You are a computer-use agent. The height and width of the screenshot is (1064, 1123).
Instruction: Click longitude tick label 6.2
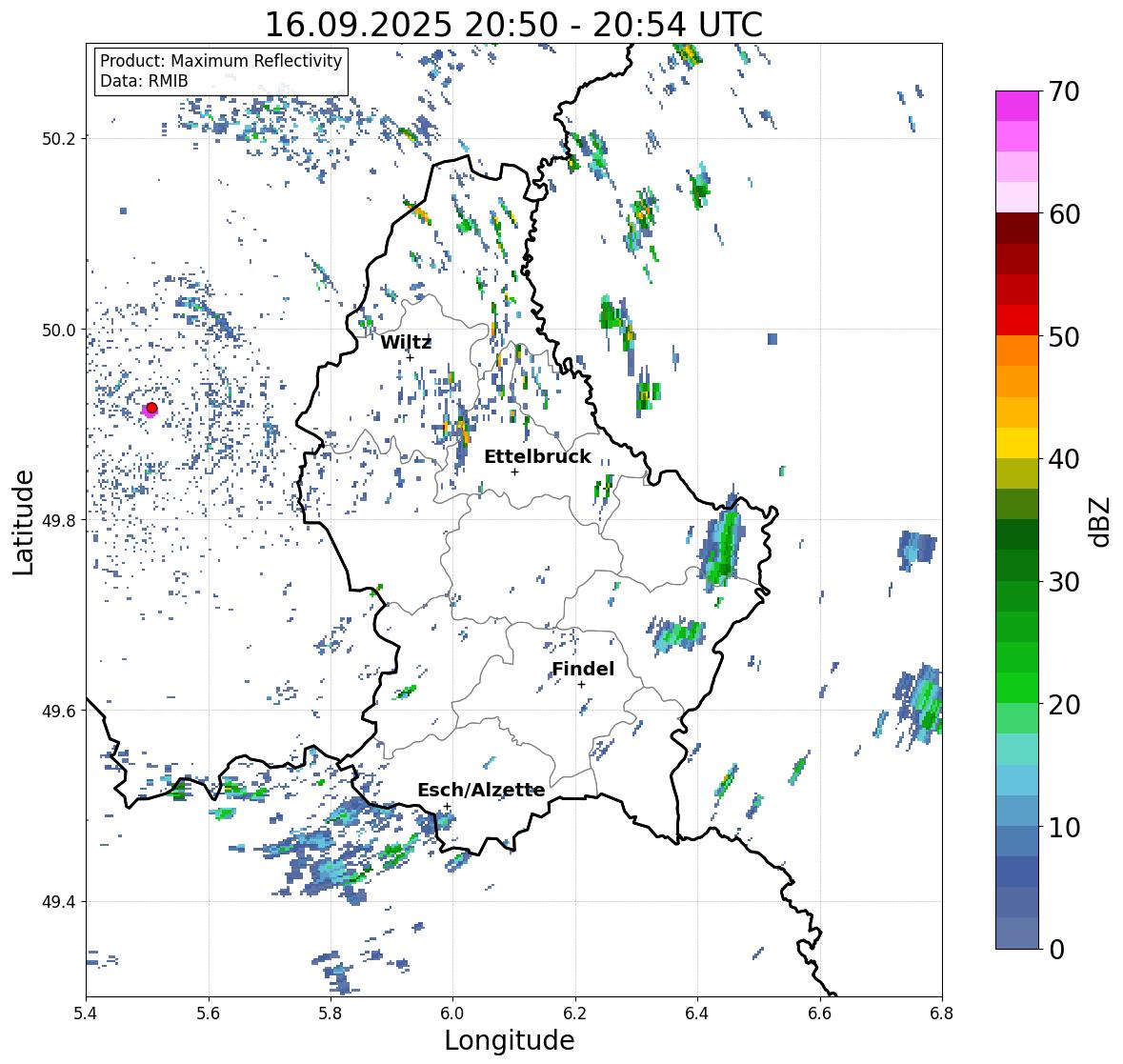point(575,1013)
